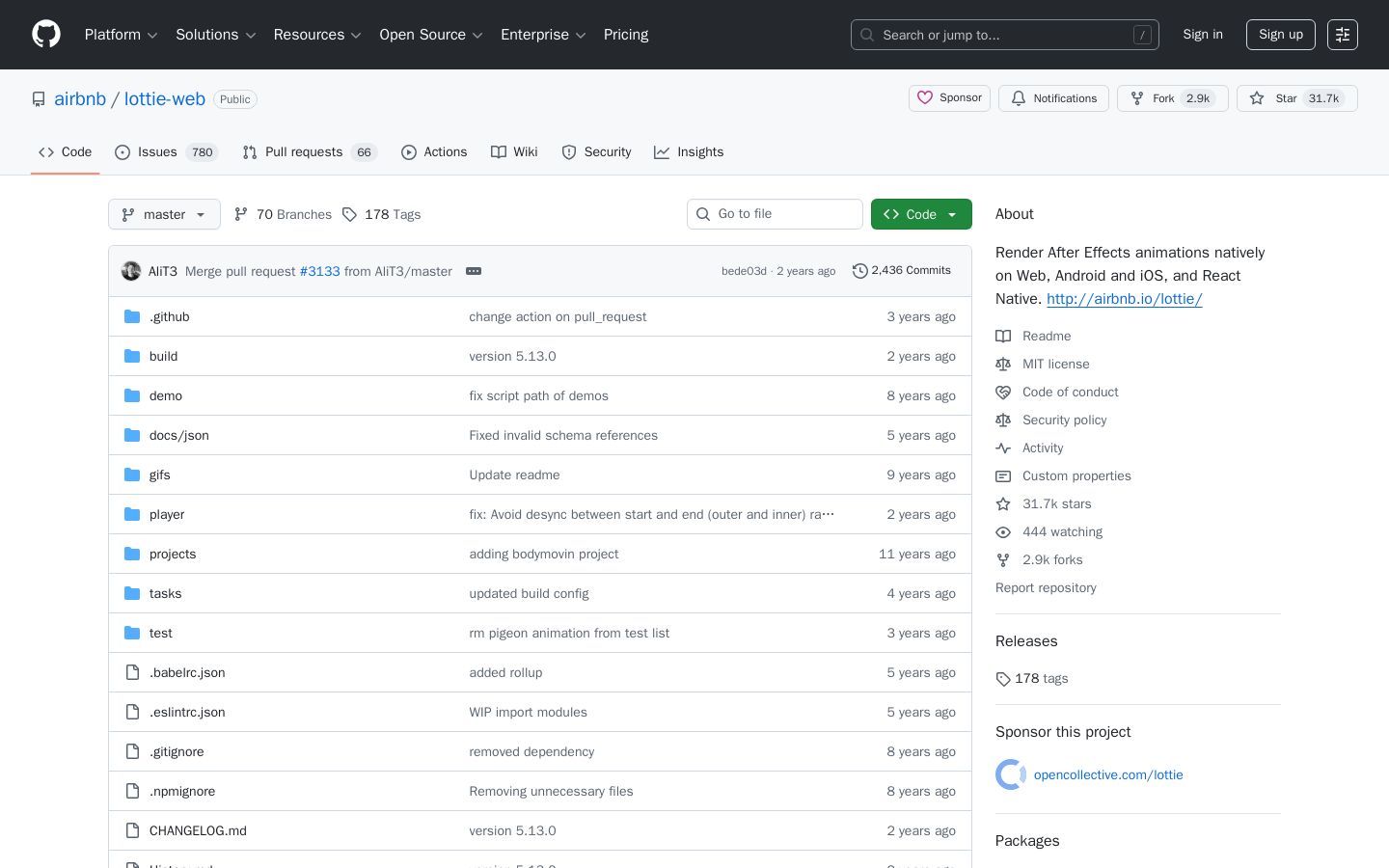The image size is (1389, 868).
Task: Open commit hash bede03d
Action: click(744, 271)
